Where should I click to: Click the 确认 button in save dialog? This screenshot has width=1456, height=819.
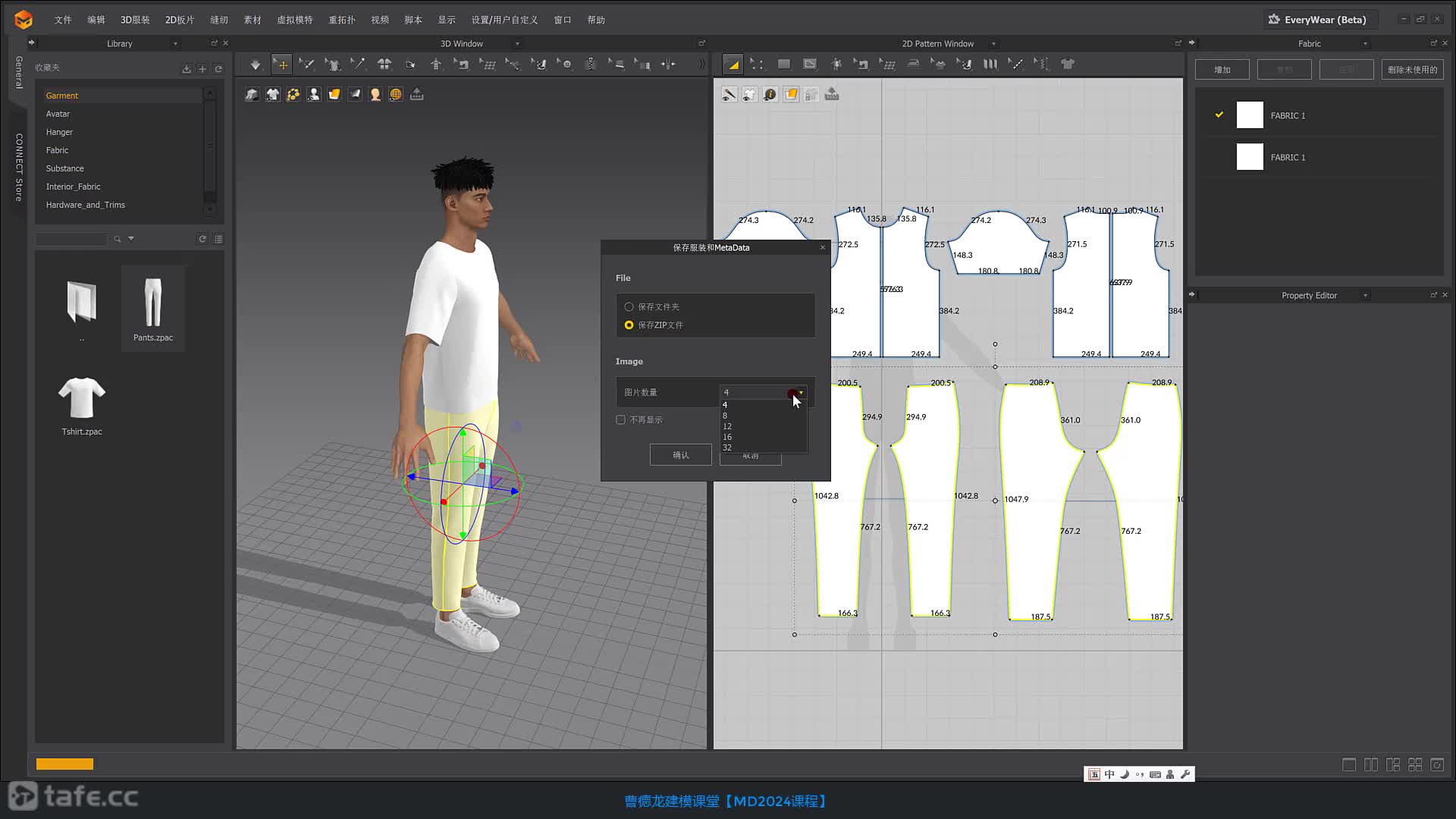point(681,455)
